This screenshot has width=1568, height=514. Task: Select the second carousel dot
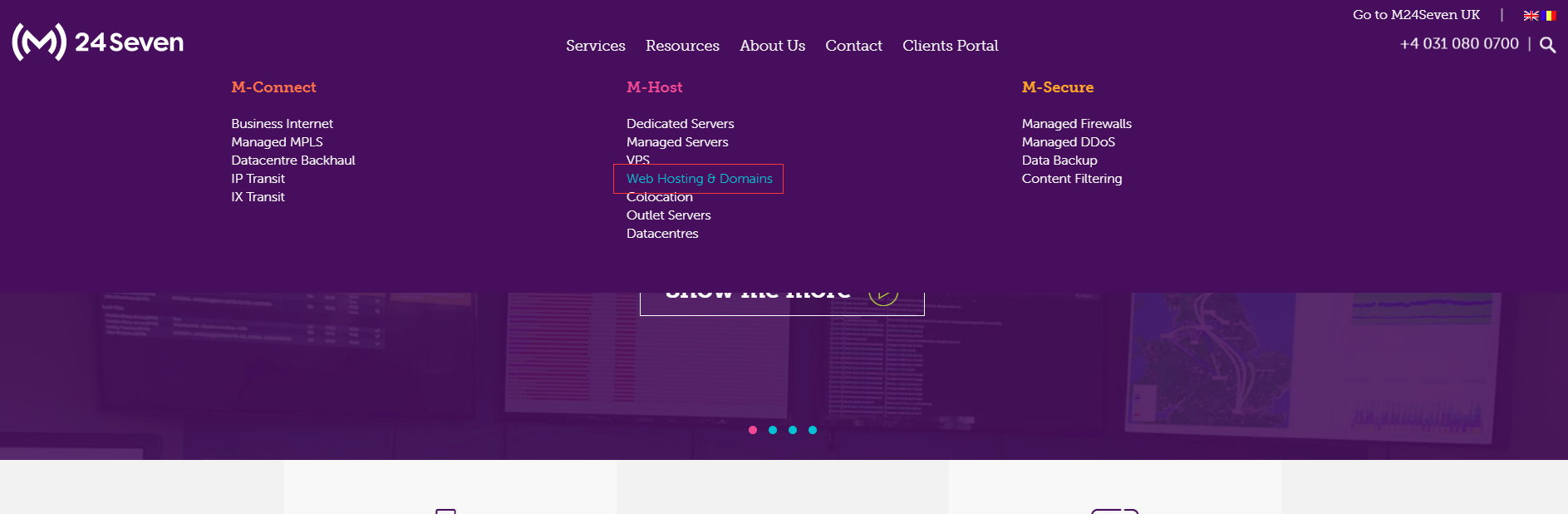click(773, 430)
